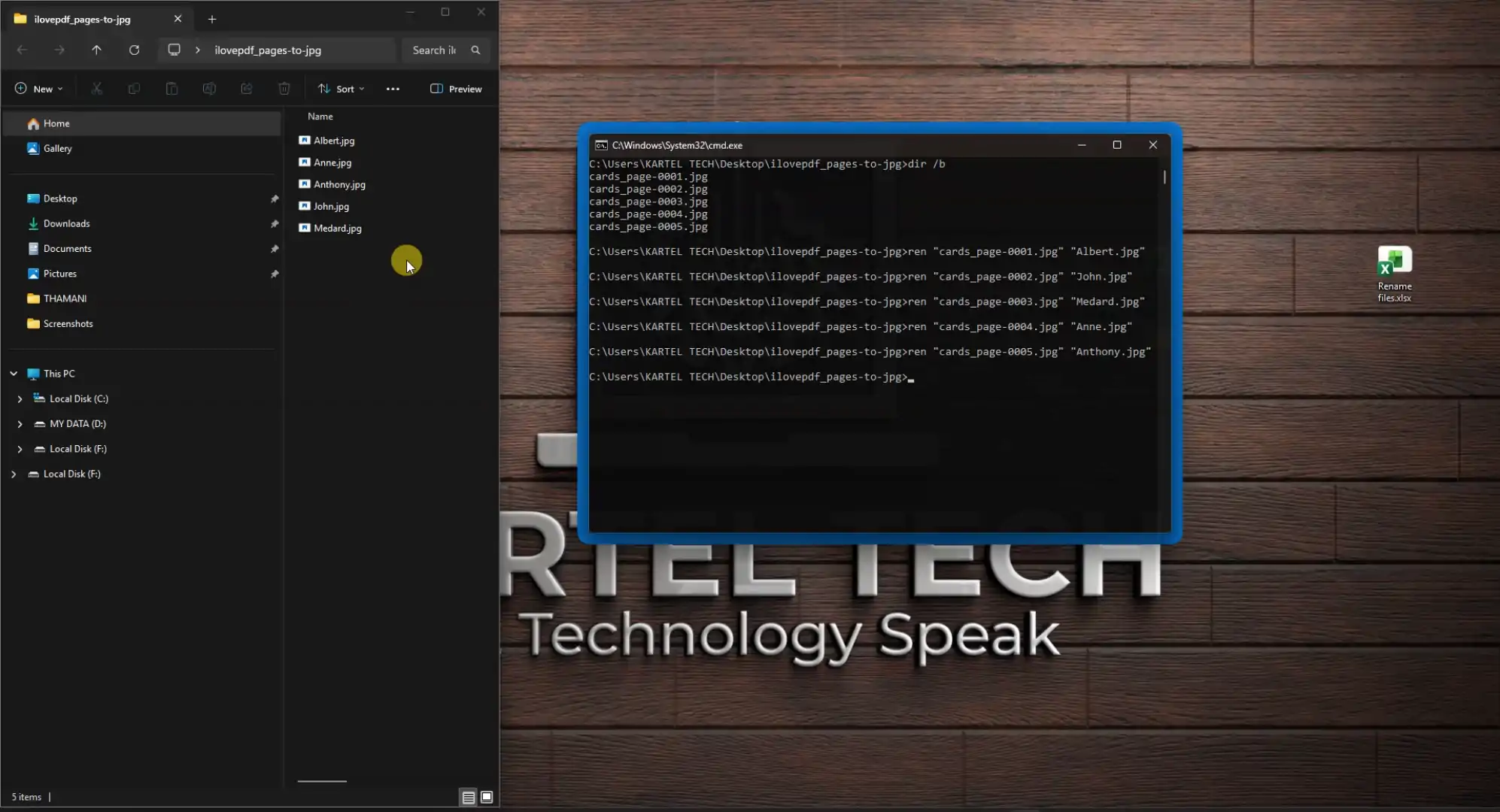This screenshot has height=812, width=1500.
Task: Expand Local Disk (C:) in navigation pane
Action: coord(20,399)
